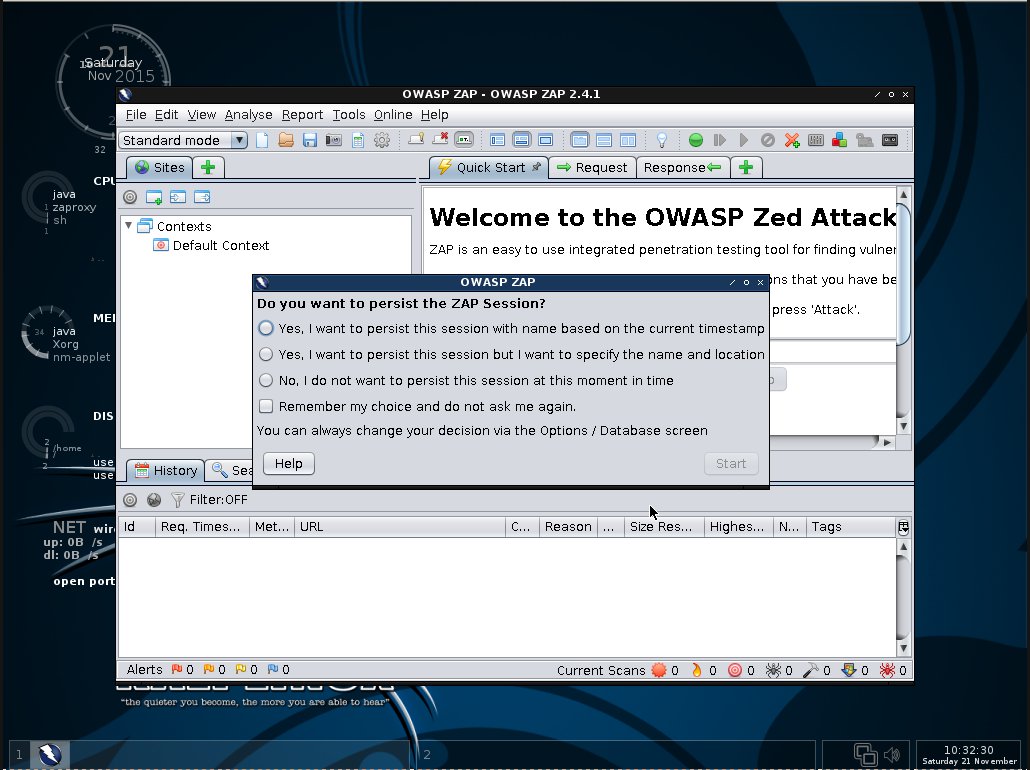Select the full layout toolbar icon
The width and height of the screenshot is (1030, 770).
pyautogui.click(x=545, y=140)
